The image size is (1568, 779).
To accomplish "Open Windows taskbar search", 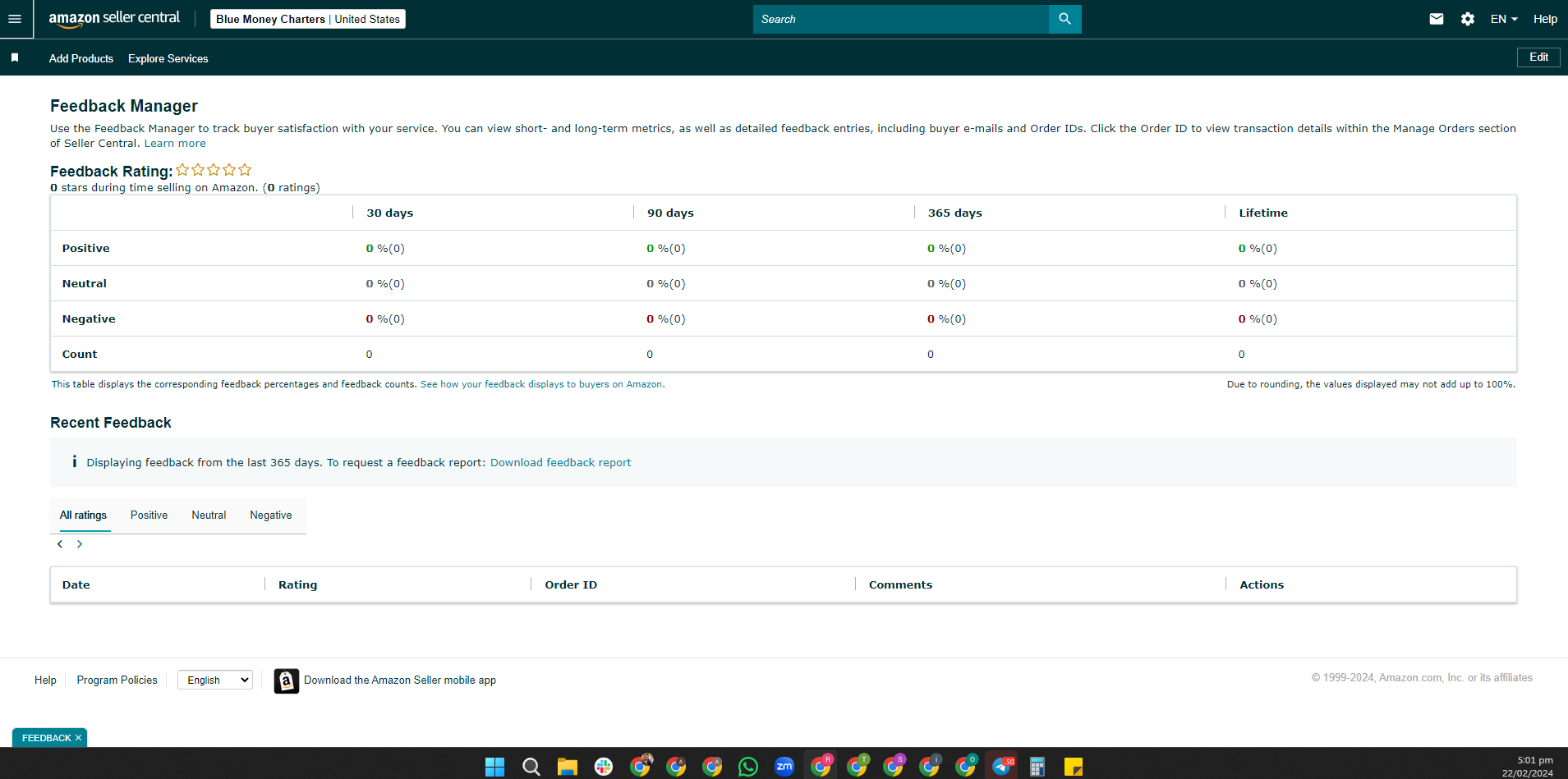I will [531, 767].
